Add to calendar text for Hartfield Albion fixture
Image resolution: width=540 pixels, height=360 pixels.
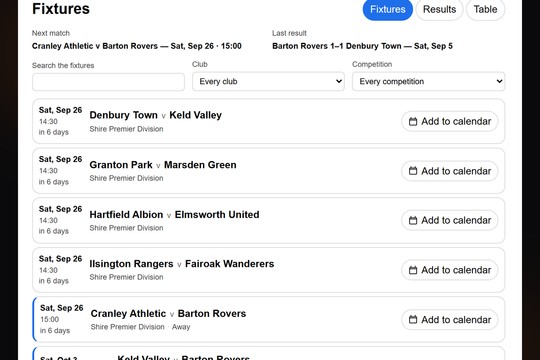(456, 220)
